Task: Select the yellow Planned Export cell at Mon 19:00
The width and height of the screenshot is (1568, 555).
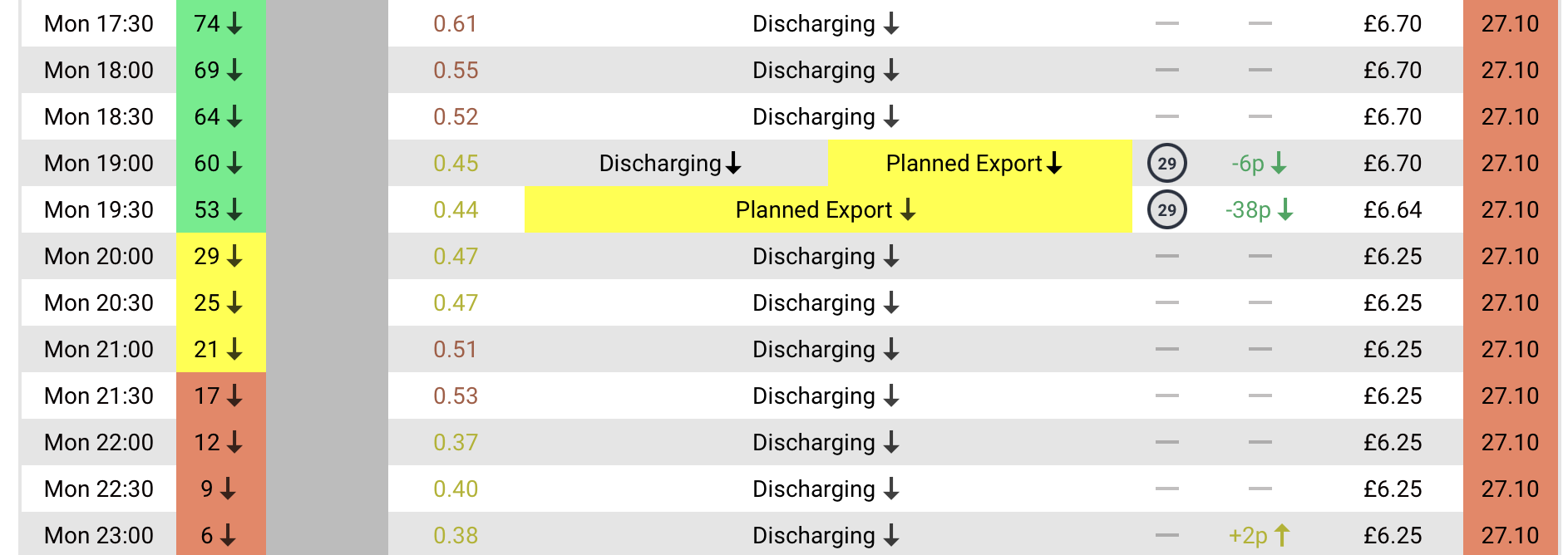Action: (x=979, y=163)
